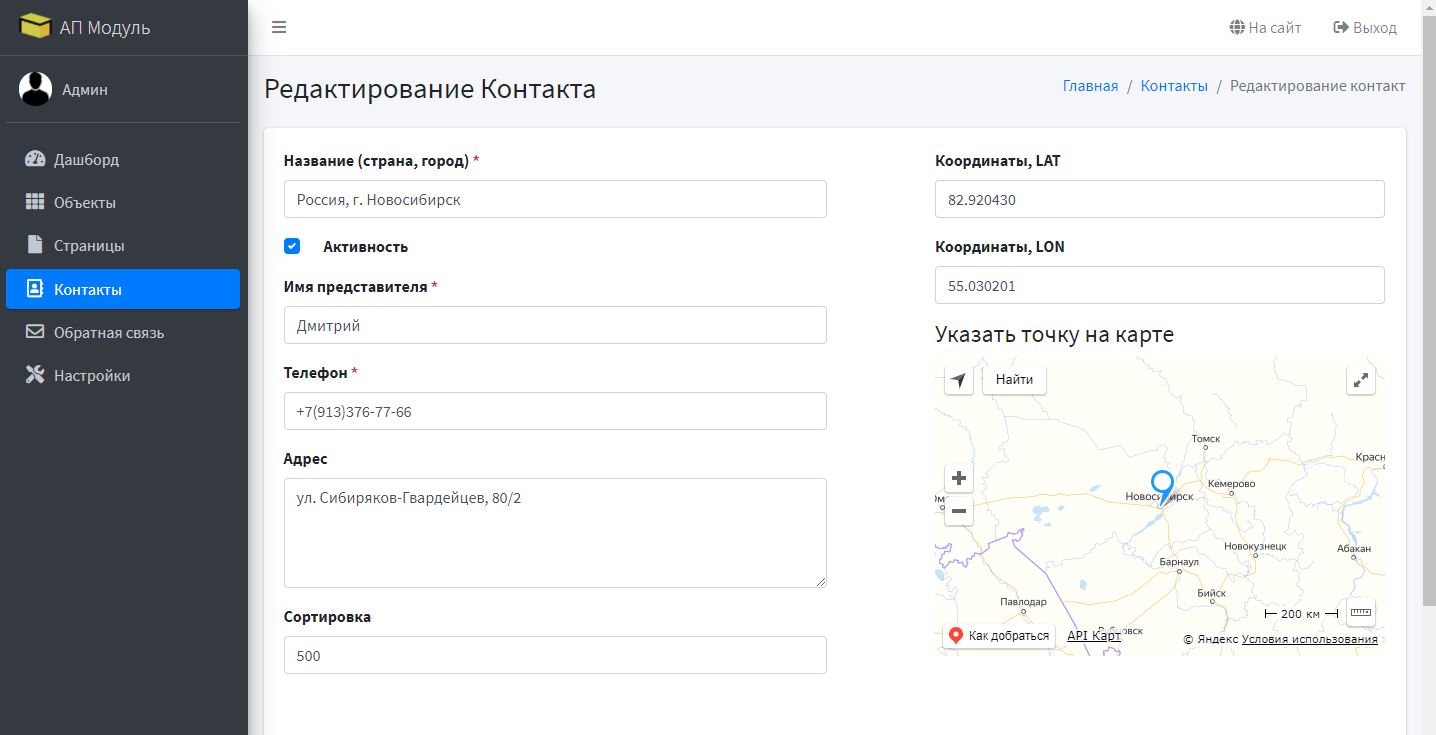
Task: Click the globe icon next to На сайт
Action: [1237, 27]
